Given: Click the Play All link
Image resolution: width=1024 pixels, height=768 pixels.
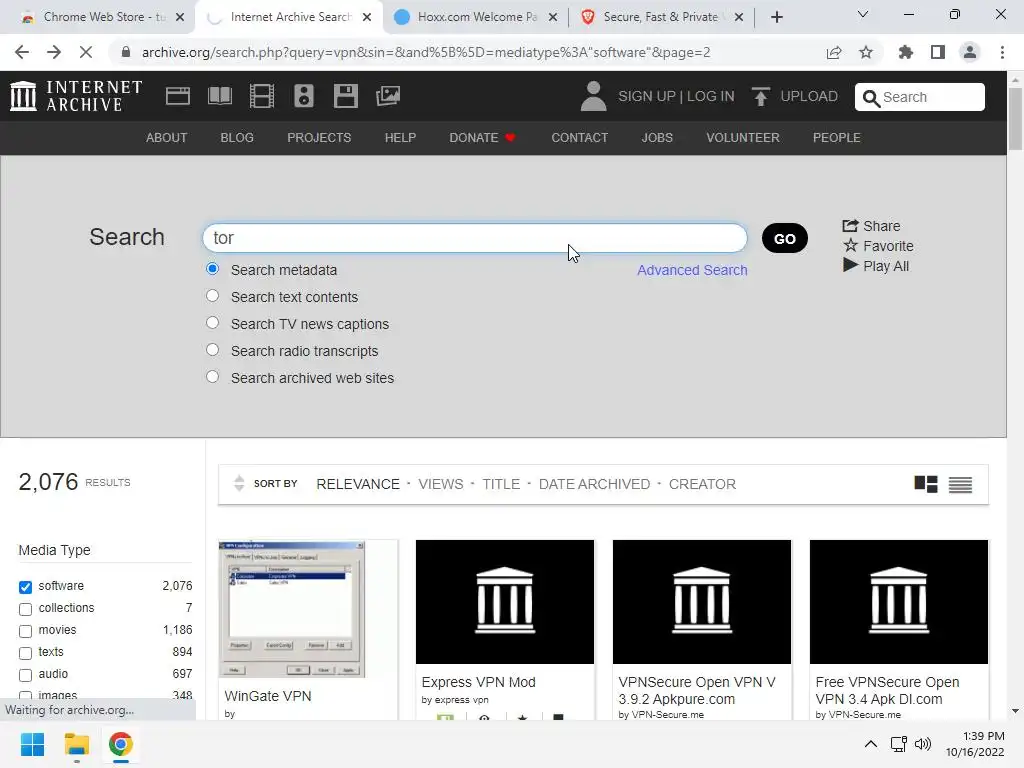Looking at the screenshot, I should pyautogui.click(x=876, y=266).
